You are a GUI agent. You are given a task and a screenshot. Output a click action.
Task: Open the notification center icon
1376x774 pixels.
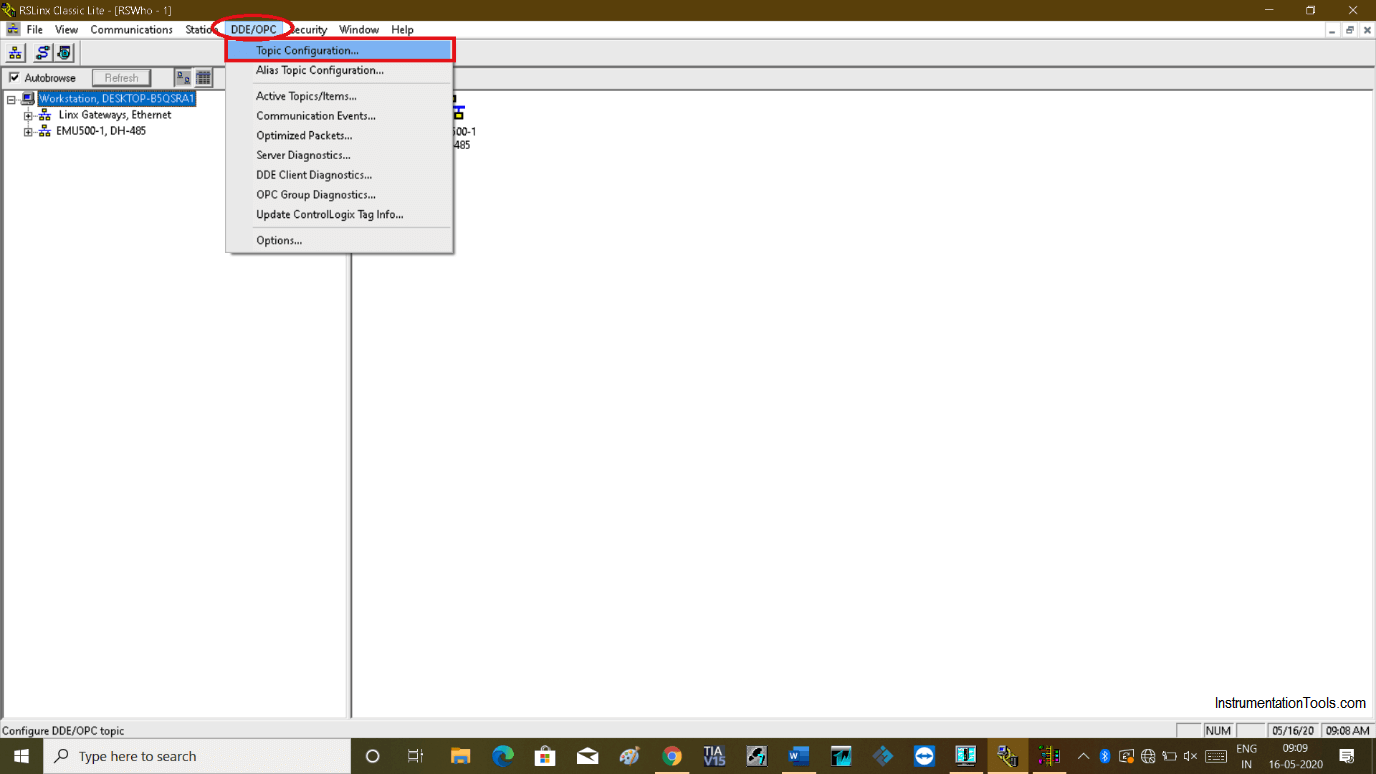[1347, 756]
